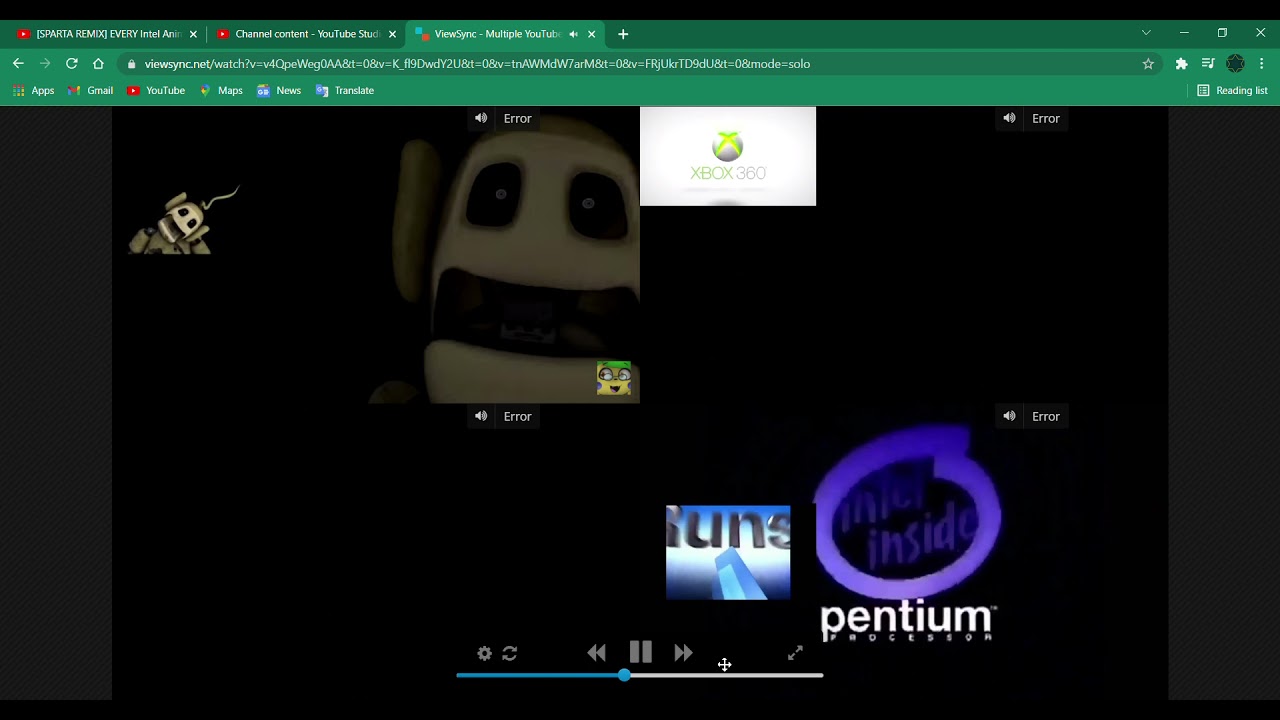Click Error label on bottom-right video
The width and height of the screenshot is (1280, 720).
point(1045,416)
